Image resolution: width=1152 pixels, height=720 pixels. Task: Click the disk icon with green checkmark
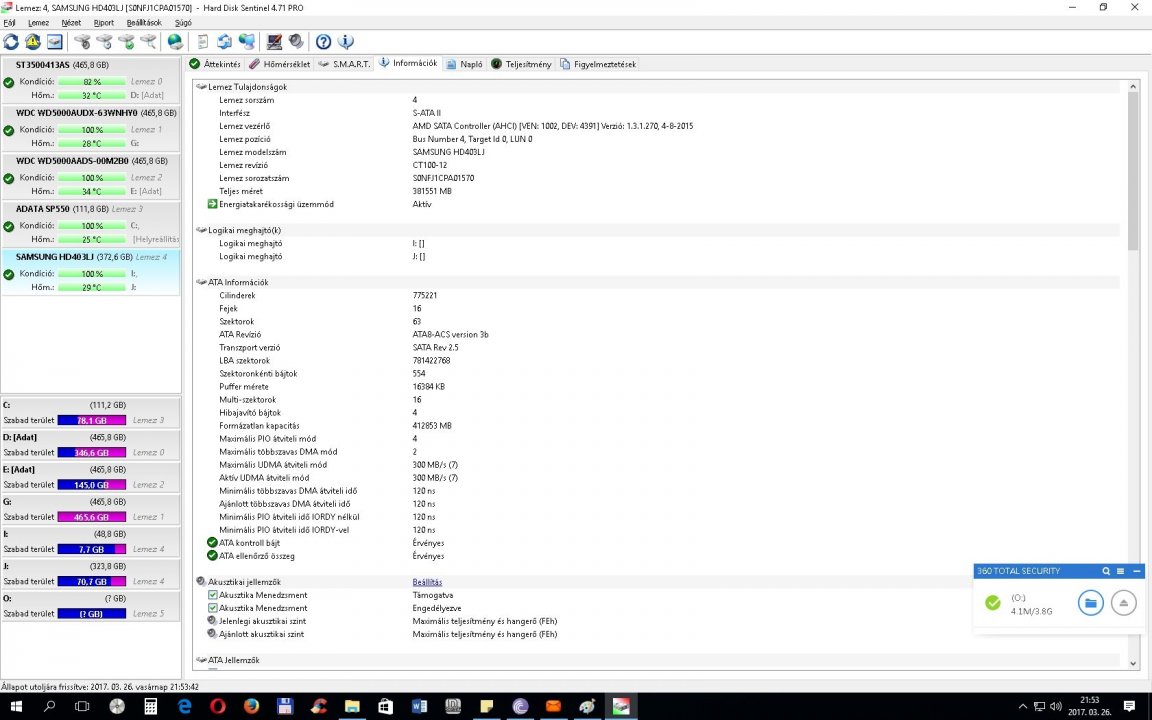click(126, 42)
